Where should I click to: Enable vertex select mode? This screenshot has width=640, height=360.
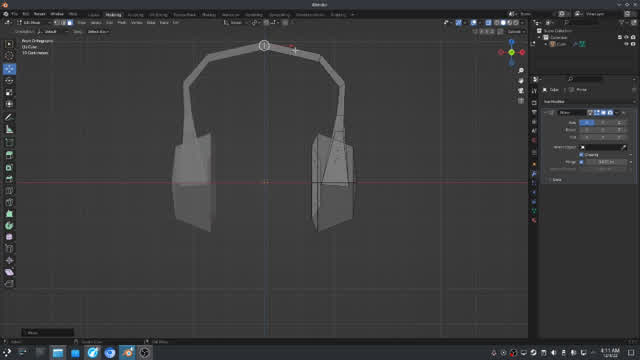(57, 23)
